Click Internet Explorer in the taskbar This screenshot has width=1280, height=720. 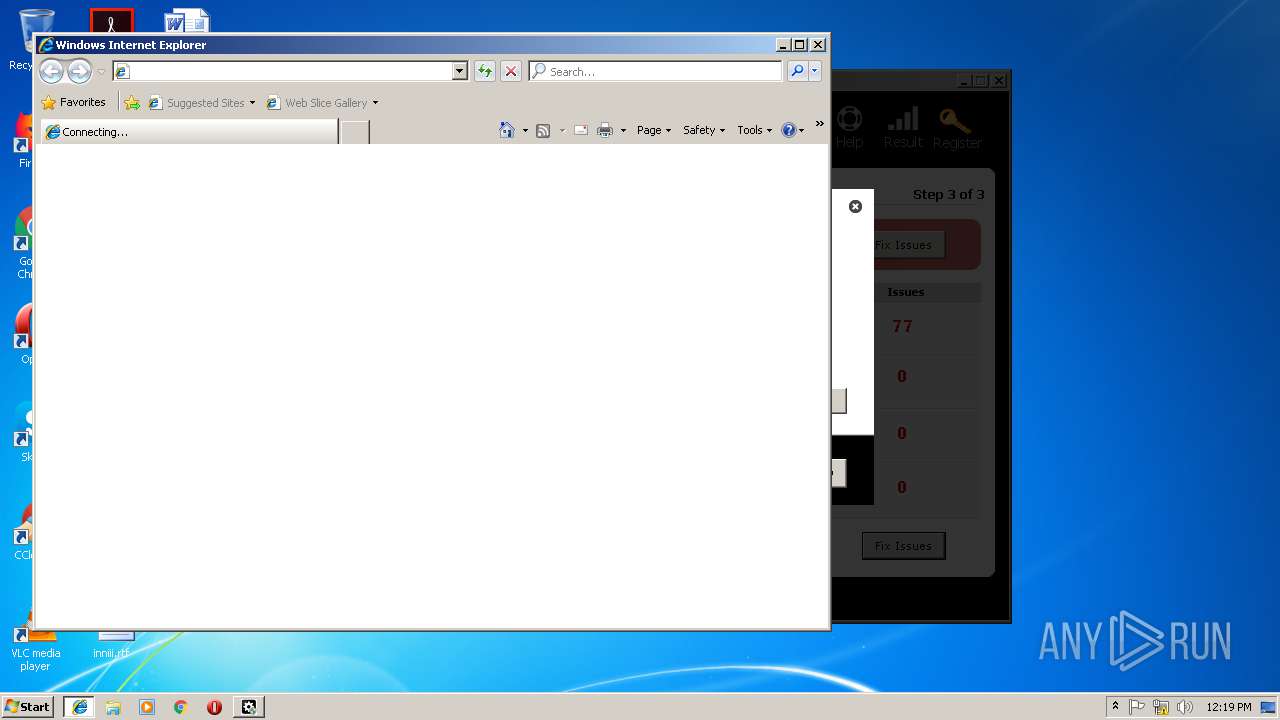79,706
